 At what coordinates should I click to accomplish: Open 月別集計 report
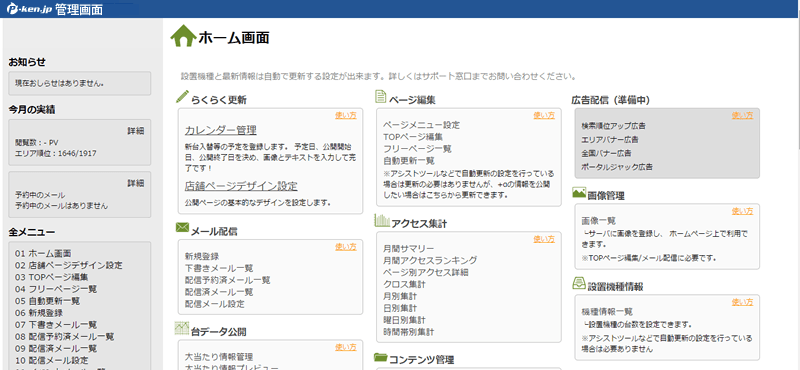click(400, 296)
